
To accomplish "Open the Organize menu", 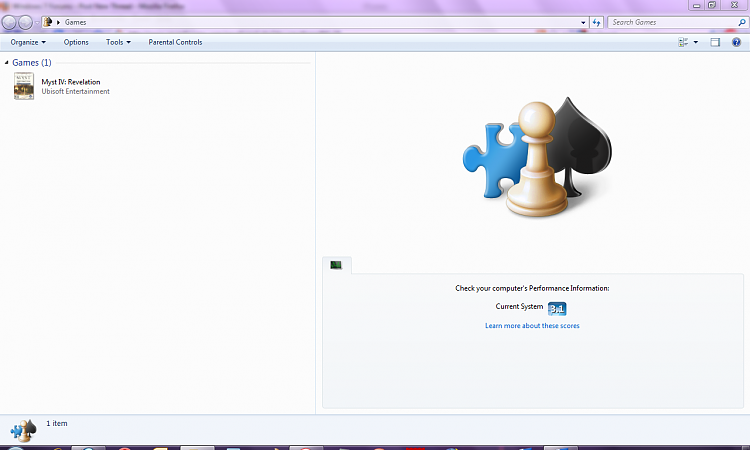I will coord(28,42).
